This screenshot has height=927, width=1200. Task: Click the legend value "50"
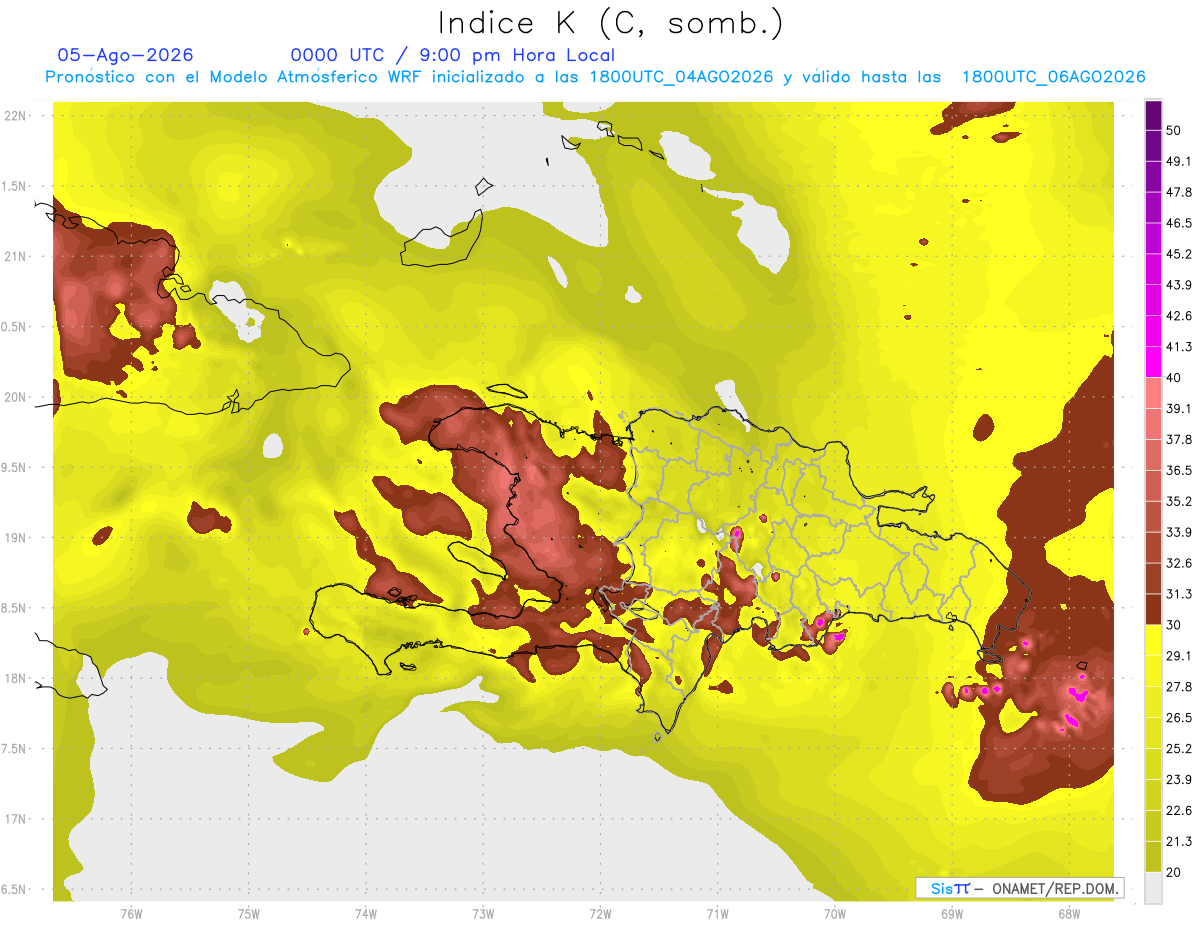[1175, 130]
